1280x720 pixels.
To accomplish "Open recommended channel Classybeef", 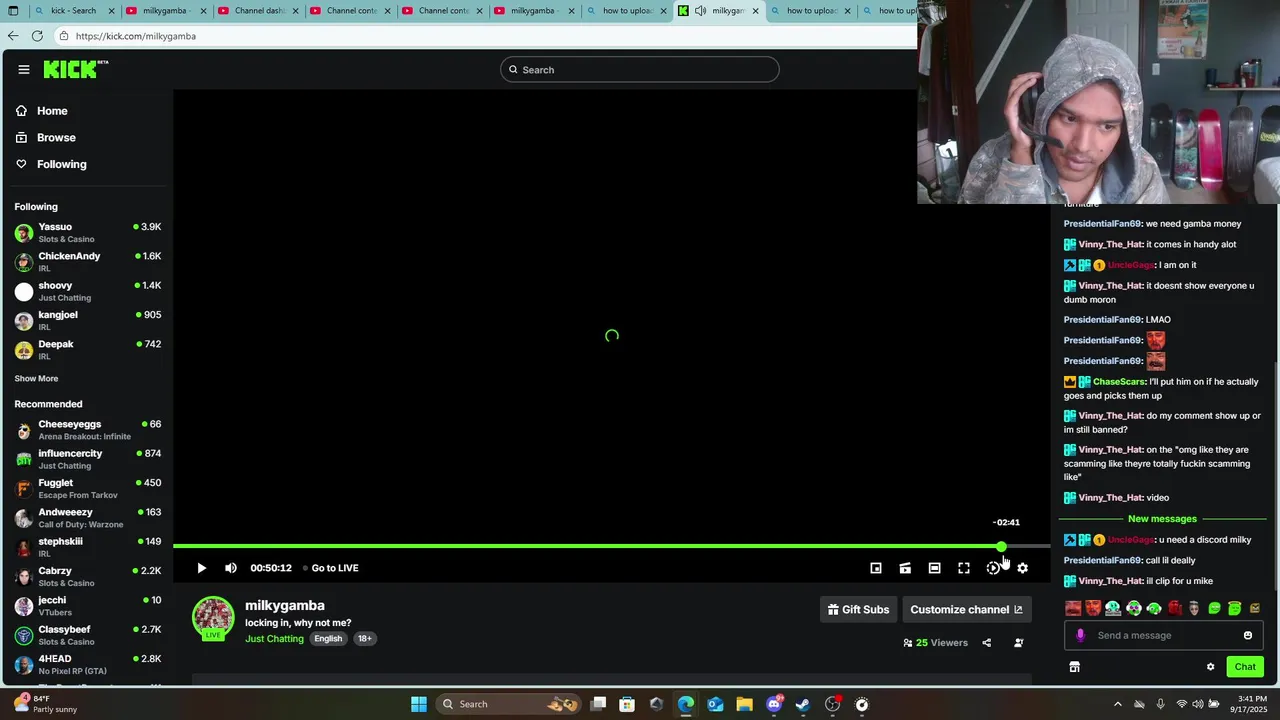I will click(x=88, y=635).
